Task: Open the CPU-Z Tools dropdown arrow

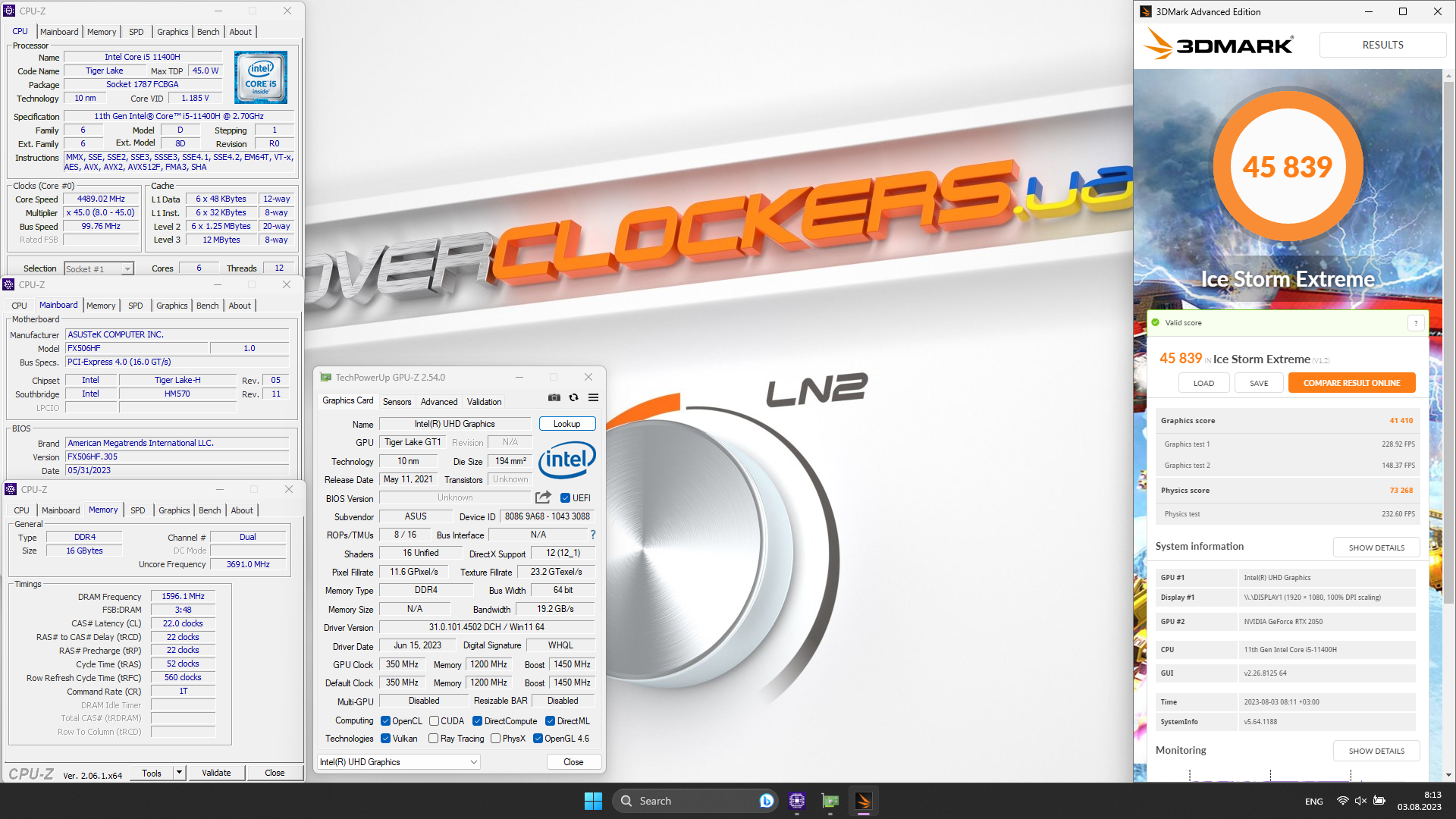Action: [x=180, y=773]
